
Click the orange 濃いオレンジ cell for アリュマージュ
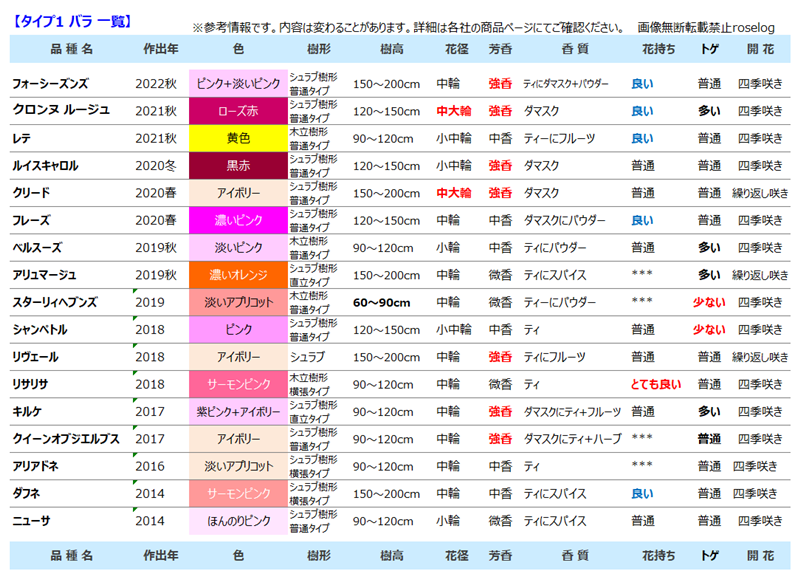pyautogui.click(x=238, y=276)
